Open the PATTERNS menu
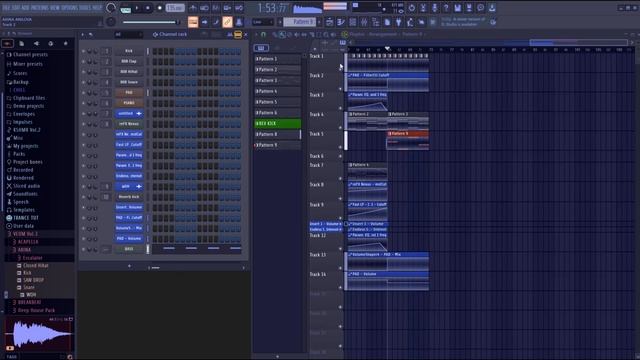 [x=40, y=8]
